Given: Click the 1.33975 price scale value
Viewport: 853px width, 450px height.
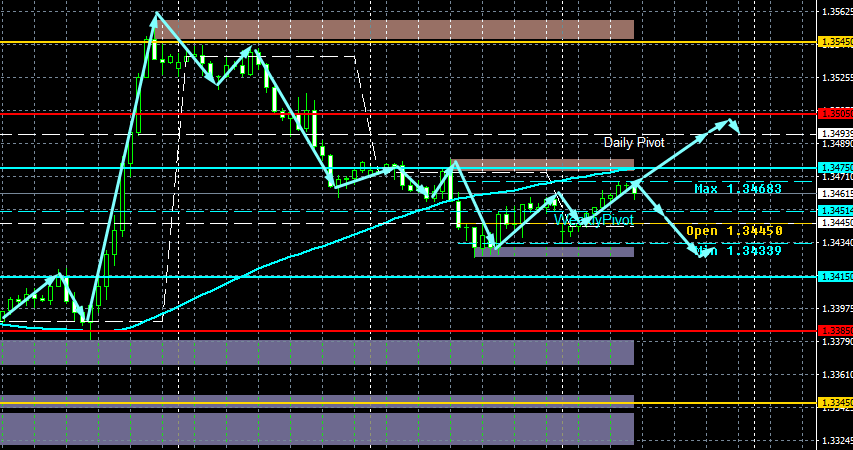Looking at the screenshot, I should (837, 309).
